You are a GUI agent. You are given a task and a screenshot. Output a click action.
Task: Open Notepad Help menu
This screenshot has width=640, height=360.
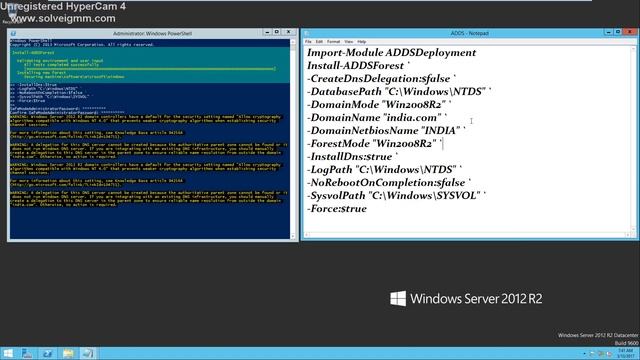(362, 42)
